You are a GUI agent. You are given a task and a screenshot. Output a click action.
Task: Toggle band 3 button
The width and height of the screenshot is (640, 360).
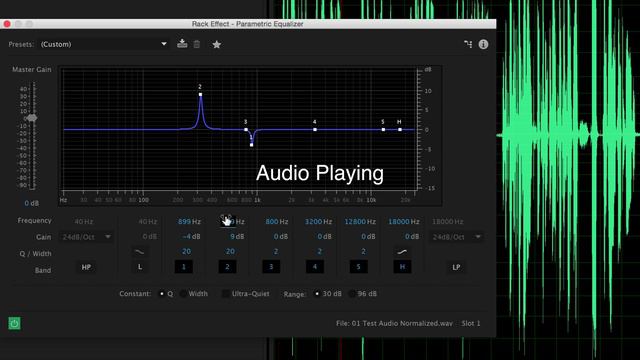click(271, 267)
